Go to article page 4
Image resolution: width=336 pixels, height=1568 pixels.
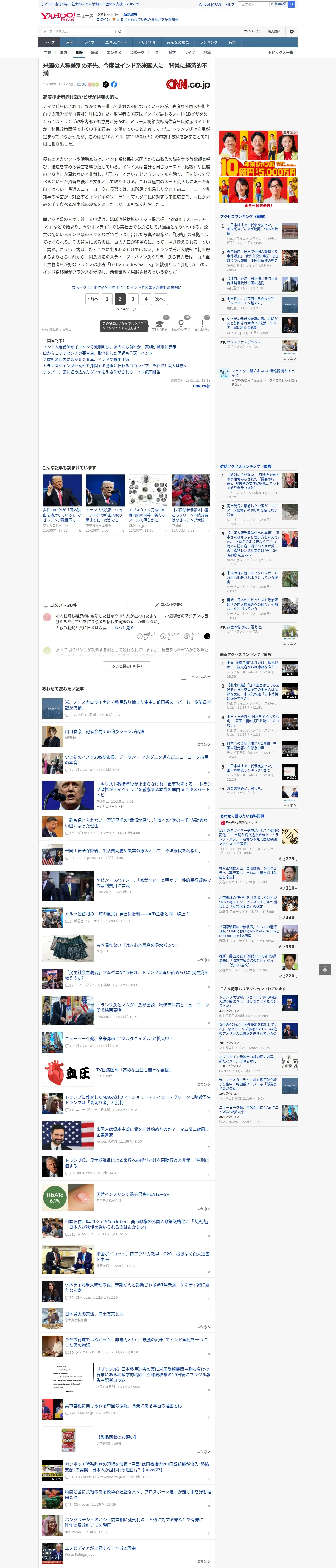click(x=146, y=299)
